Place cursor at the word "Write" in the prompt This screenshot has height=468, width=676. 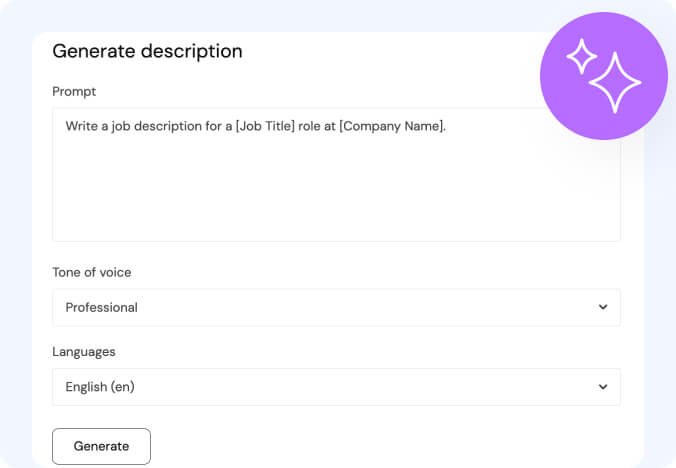tap(82, 126)
